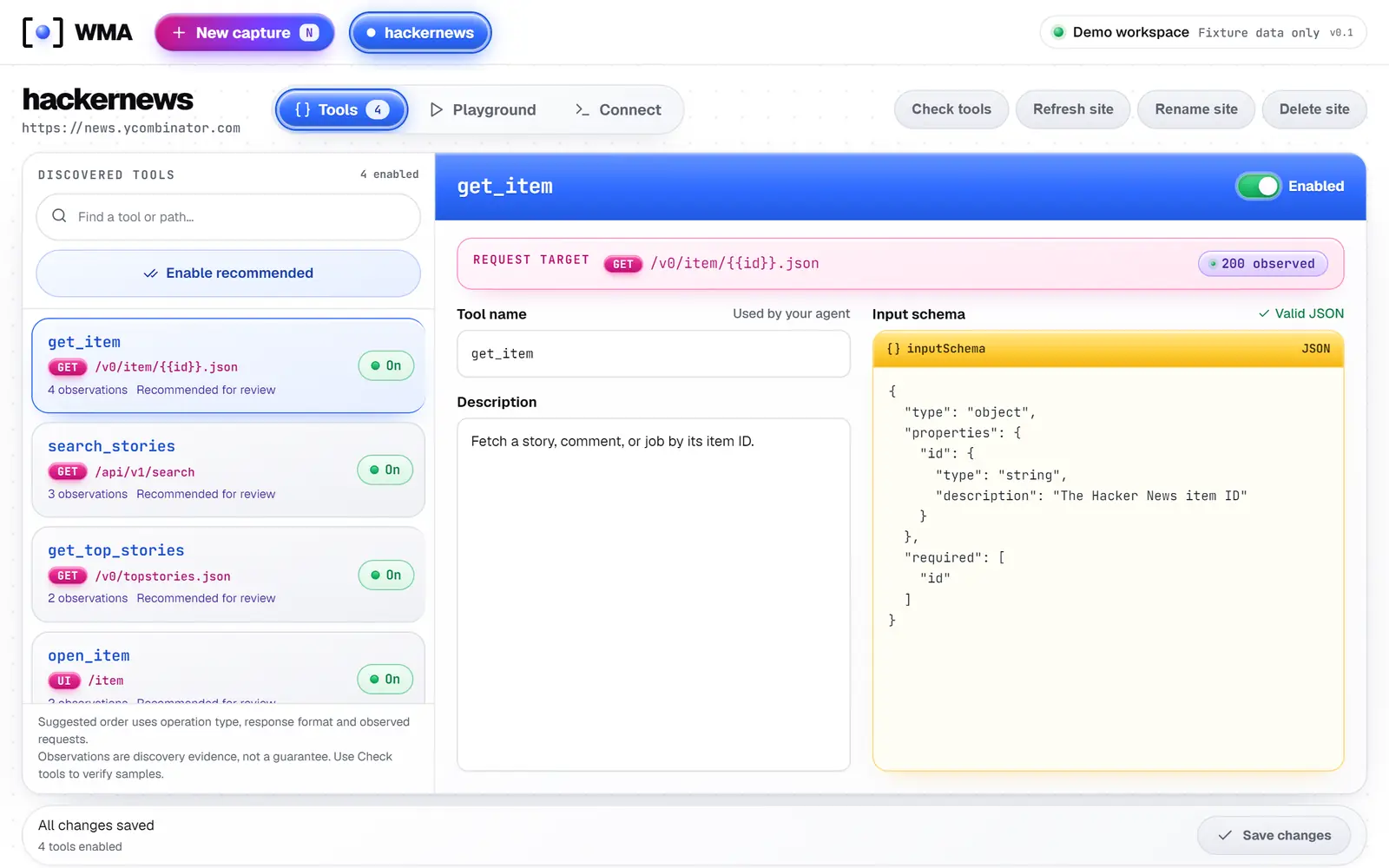Click the /v0/topstories.json path
Screen dimensions: 1389x868
pos(163,576)
